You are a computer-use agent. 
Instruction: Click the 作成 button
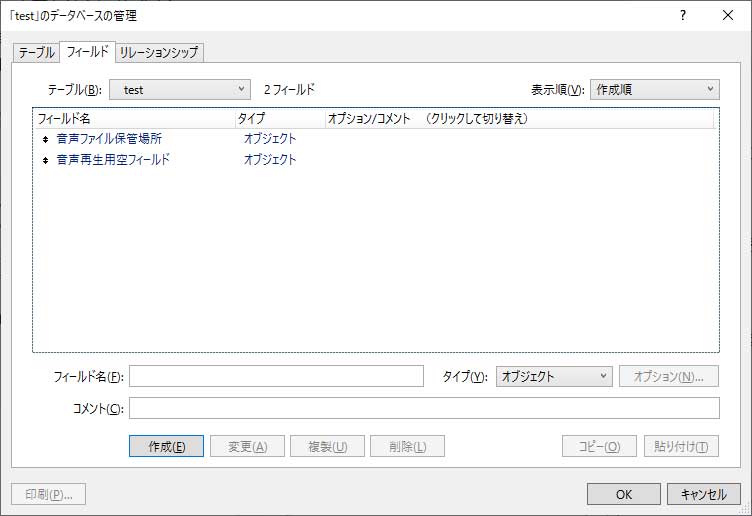click(166, 446)
